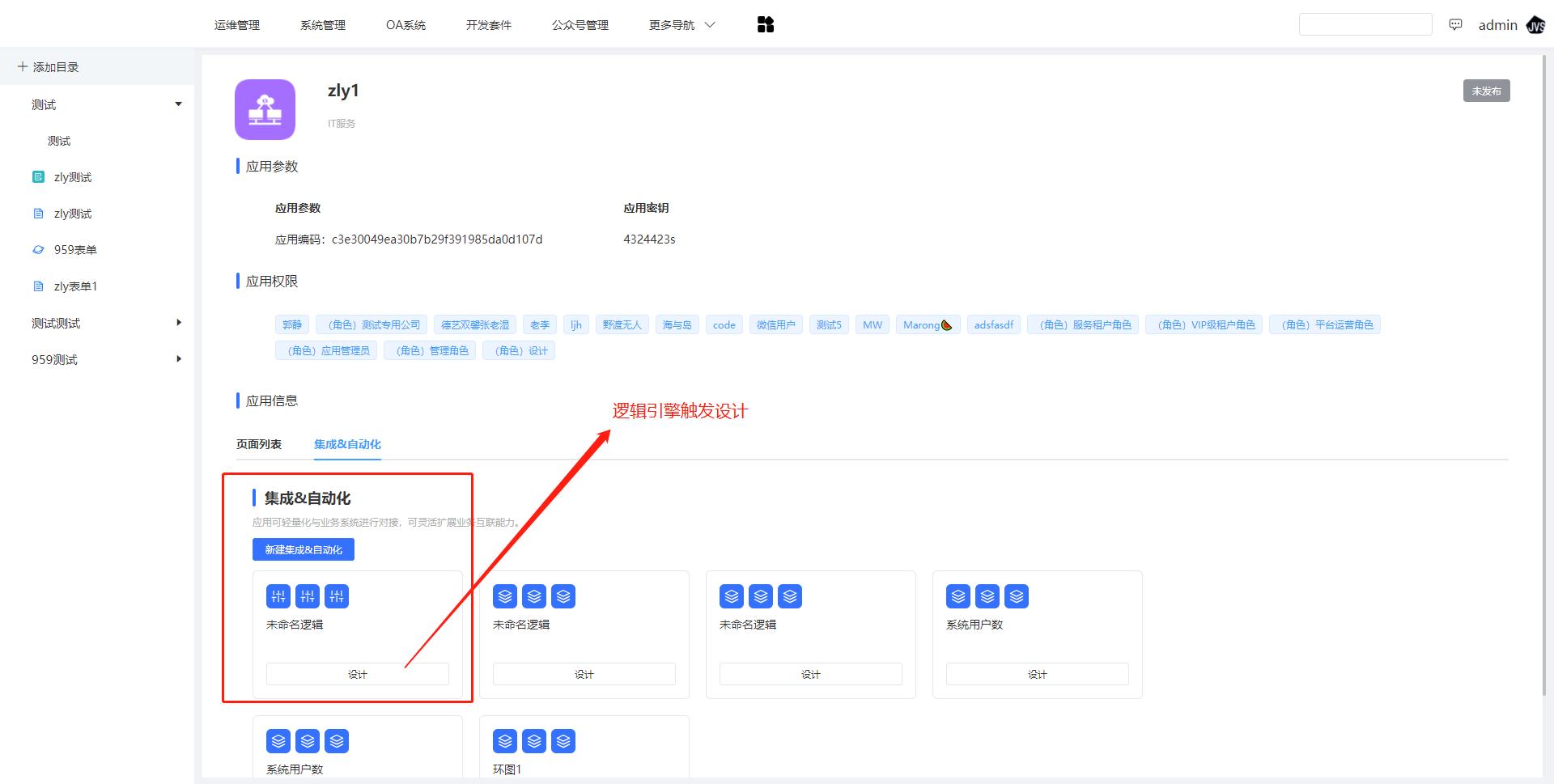Viewport: 1554px width, 784px height.
Task: Select the 959表单 sidebar item
Action: (x=75, y=249)
